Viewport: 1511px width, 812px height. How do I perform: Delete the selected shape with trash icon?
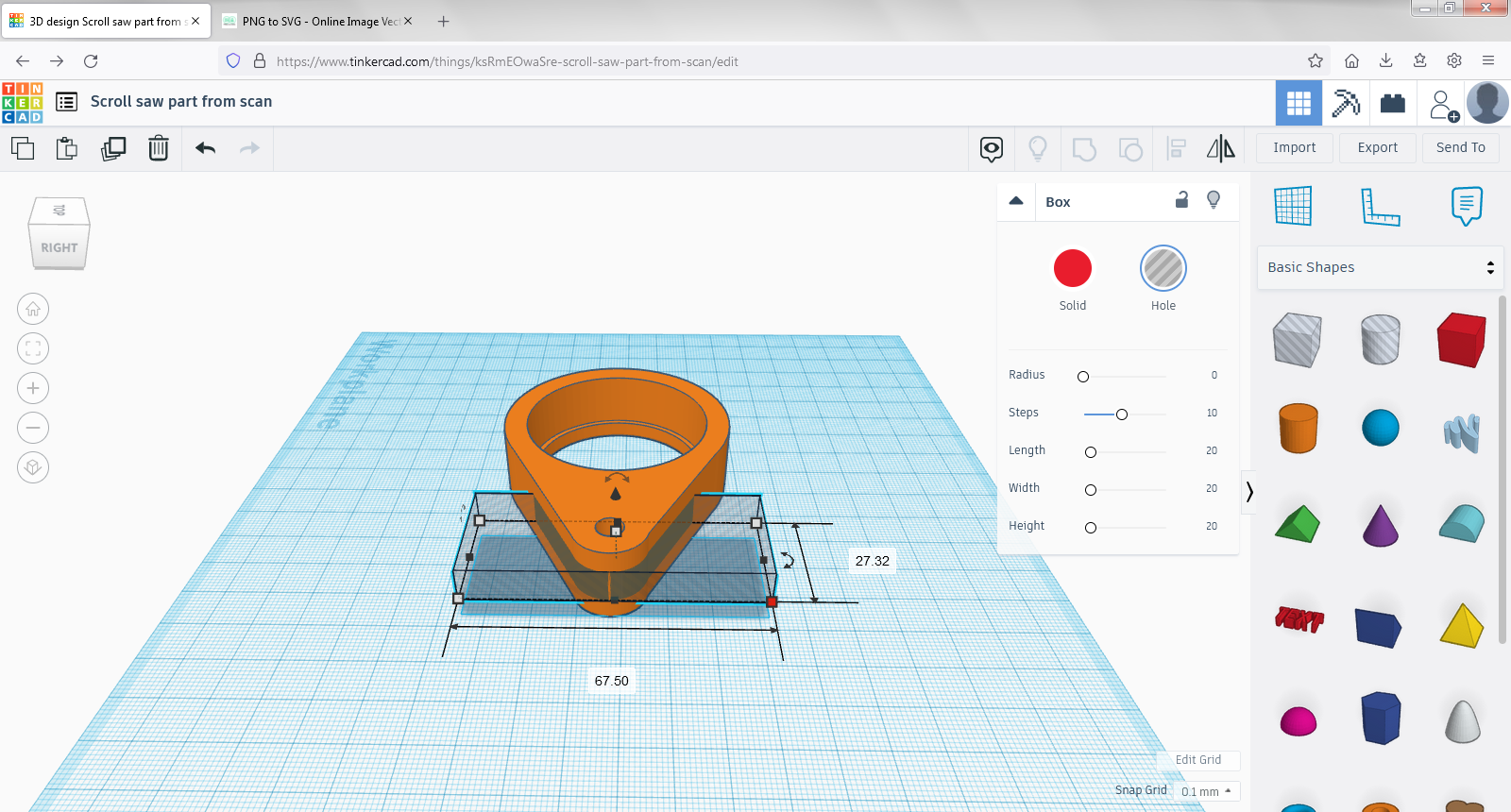pyautogui.click(x=159, y=148)
